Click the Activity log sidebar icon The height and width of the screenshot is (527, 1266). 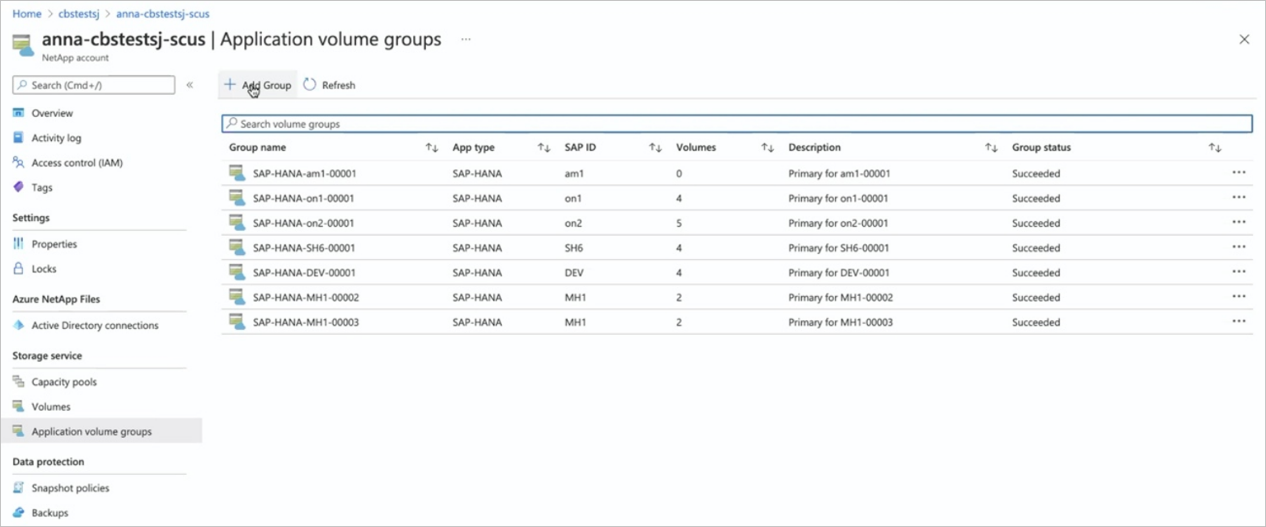coord(19,138)
